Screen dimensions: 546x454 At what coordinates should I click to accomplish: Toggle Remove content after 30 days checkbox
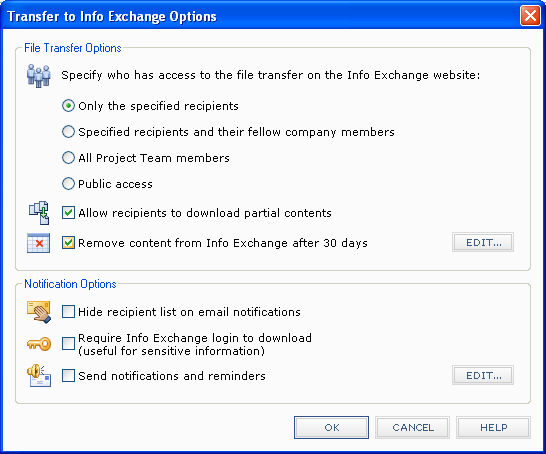pos(68,243)
